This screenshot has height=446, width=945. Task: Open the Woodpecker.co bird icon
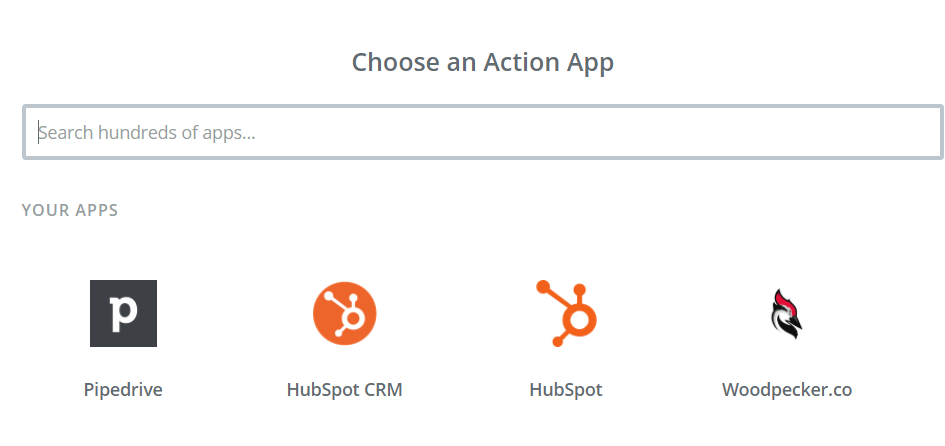point(787,313)
